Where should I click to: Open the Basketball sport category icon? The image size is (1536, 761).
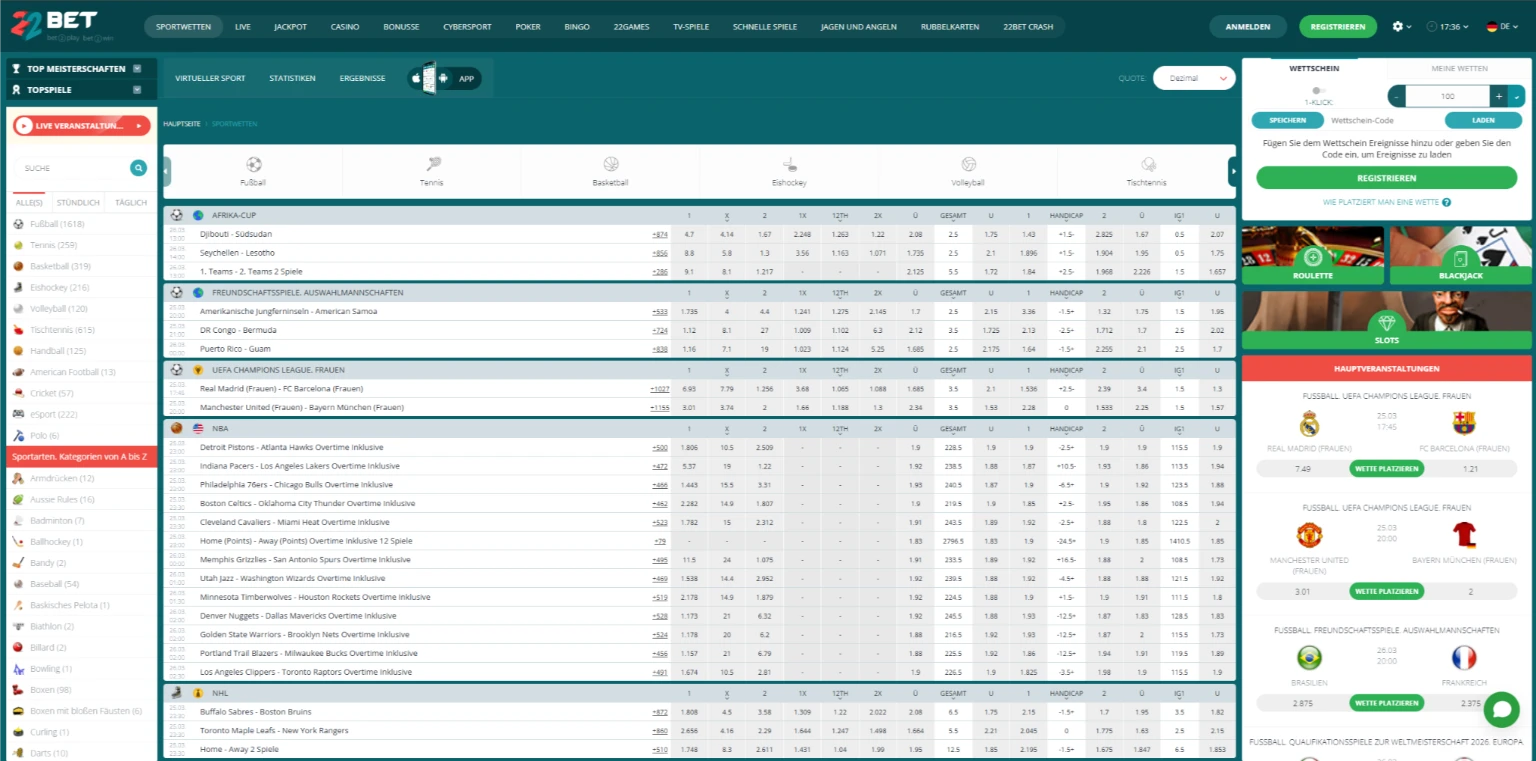tap(610, 166)
